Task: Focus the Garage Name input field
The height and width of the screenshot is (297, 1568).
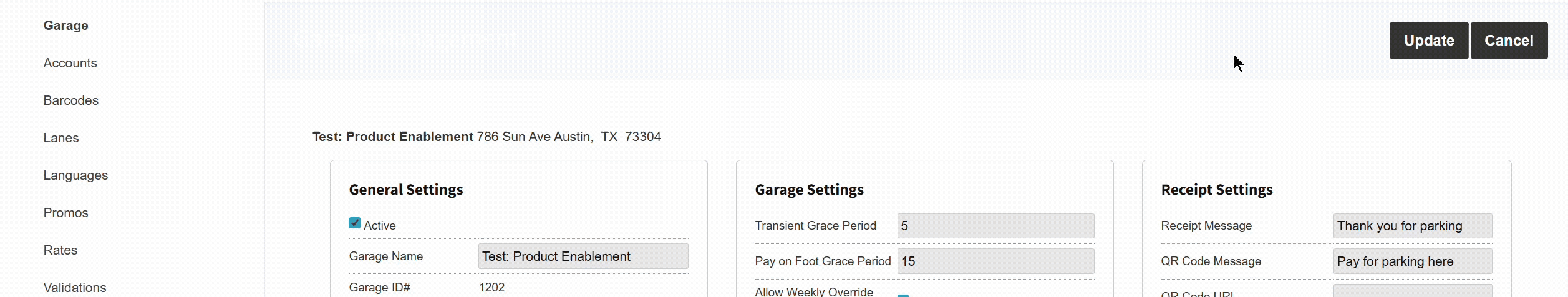Action: 583,256
